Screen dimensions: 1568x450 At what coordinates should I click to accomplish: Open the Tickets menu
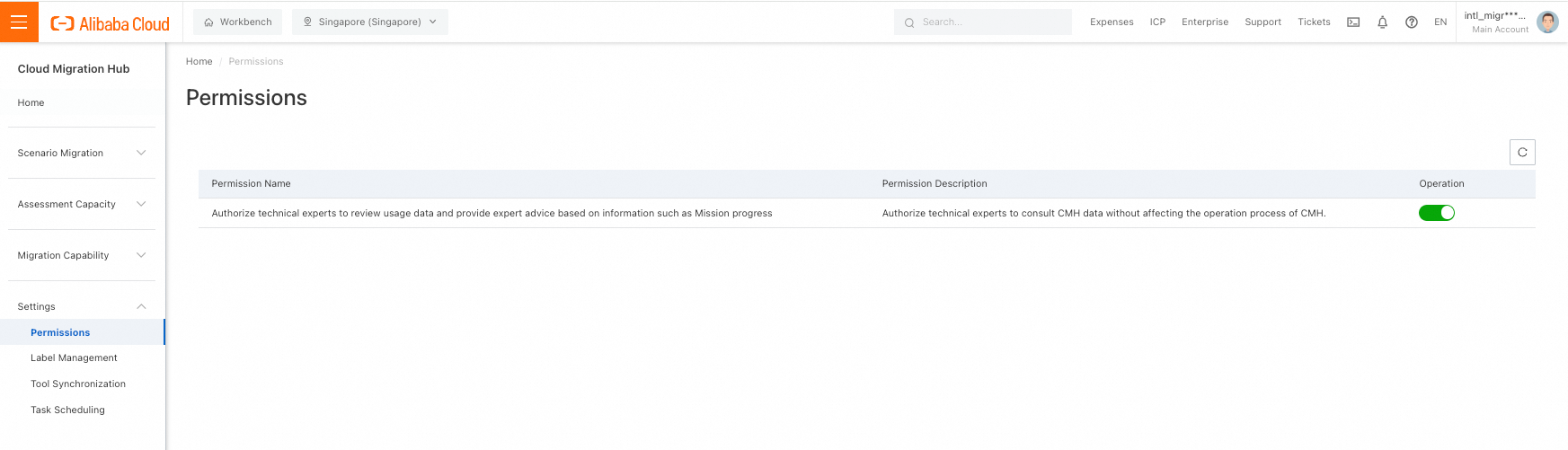(1314, 22)
